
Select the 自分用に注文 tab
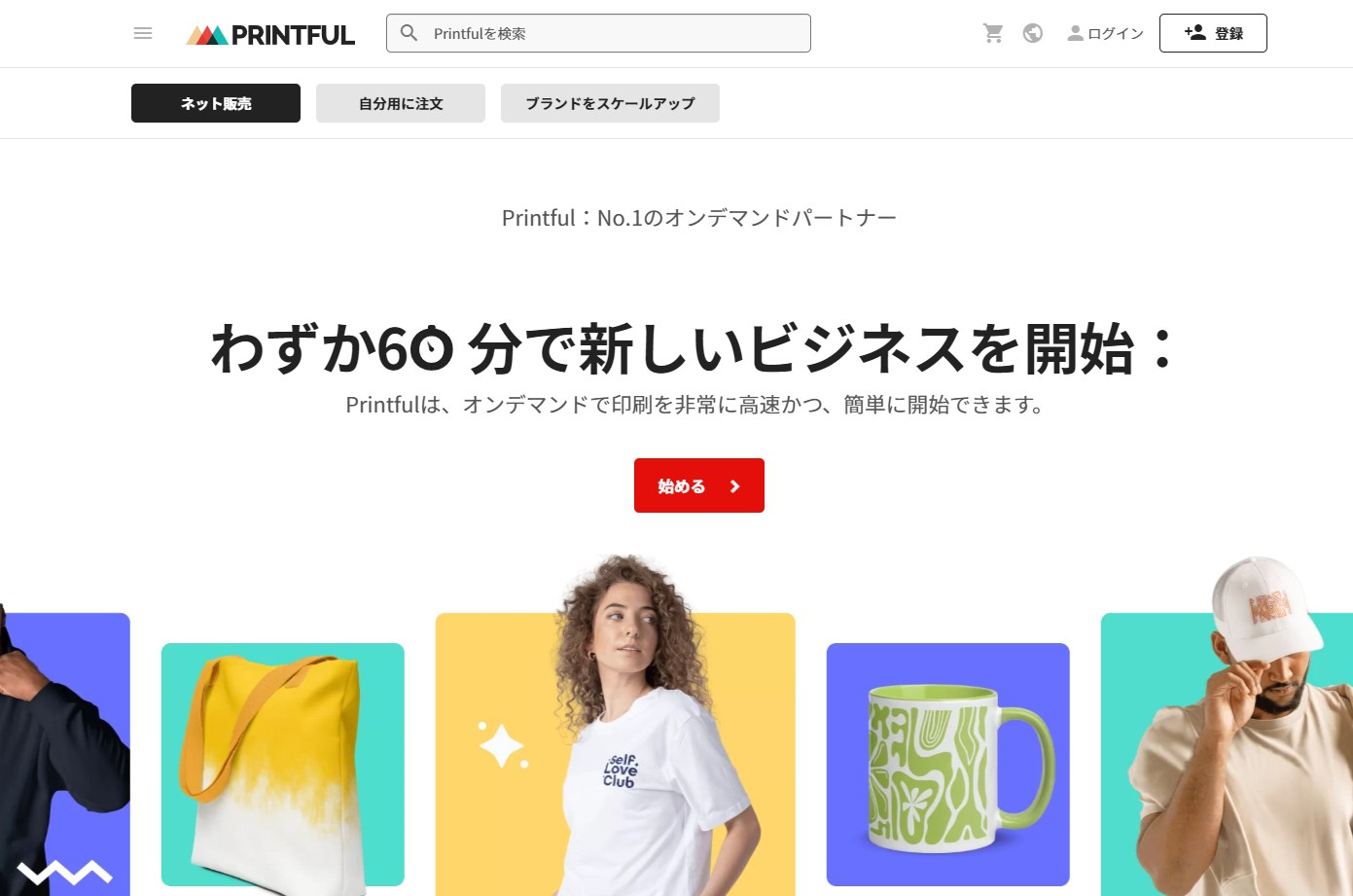click(401, 103)
